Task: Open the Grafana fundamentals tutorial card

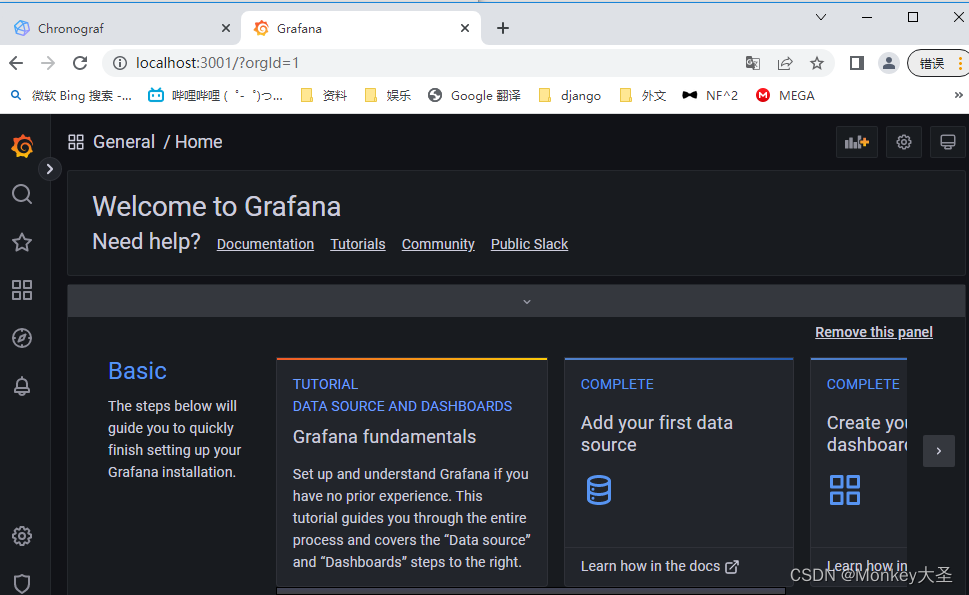Action: [x=412, y=472]
